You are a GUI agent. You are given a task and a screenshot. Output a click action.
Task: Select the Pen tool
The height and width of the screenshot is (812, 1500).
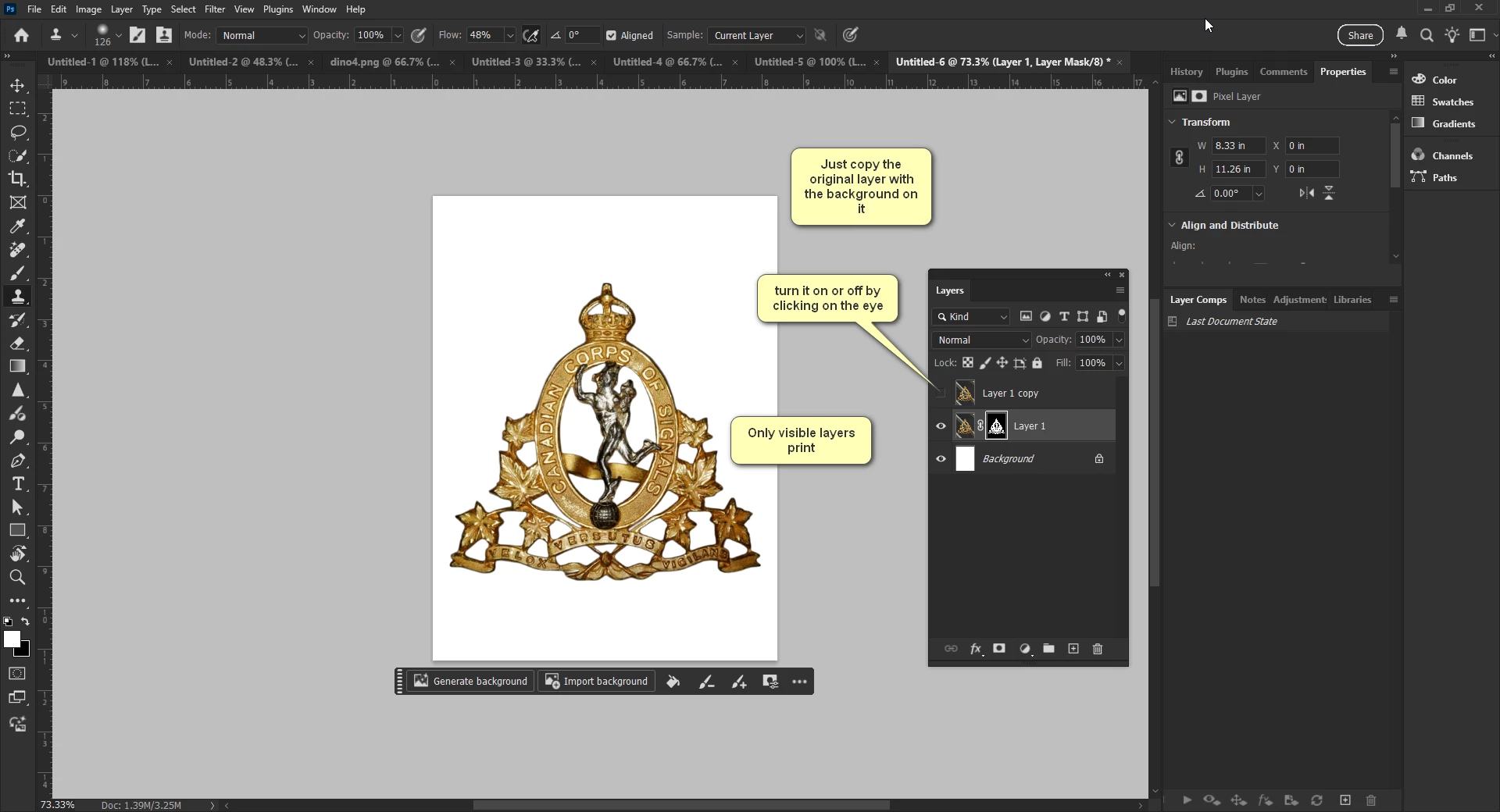tap(17, 460)
